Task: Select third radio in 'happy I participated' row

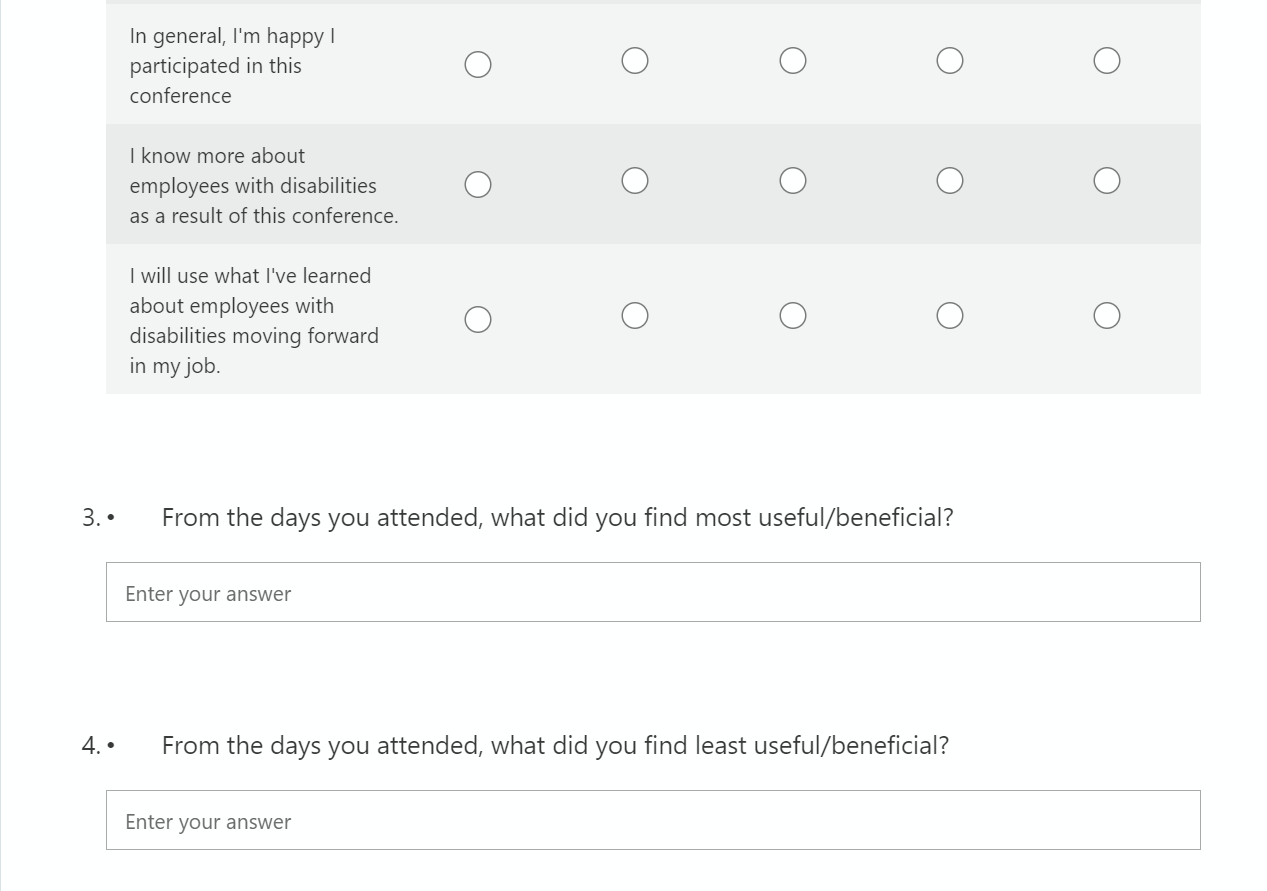Action: 793,61
